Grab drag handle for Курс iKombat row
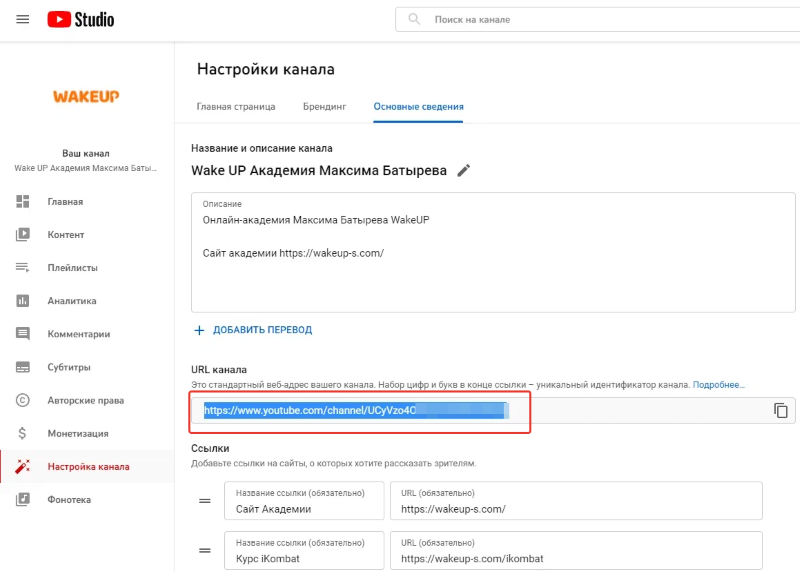The height and width of the screenshot is (572, 800). point(205,551)
